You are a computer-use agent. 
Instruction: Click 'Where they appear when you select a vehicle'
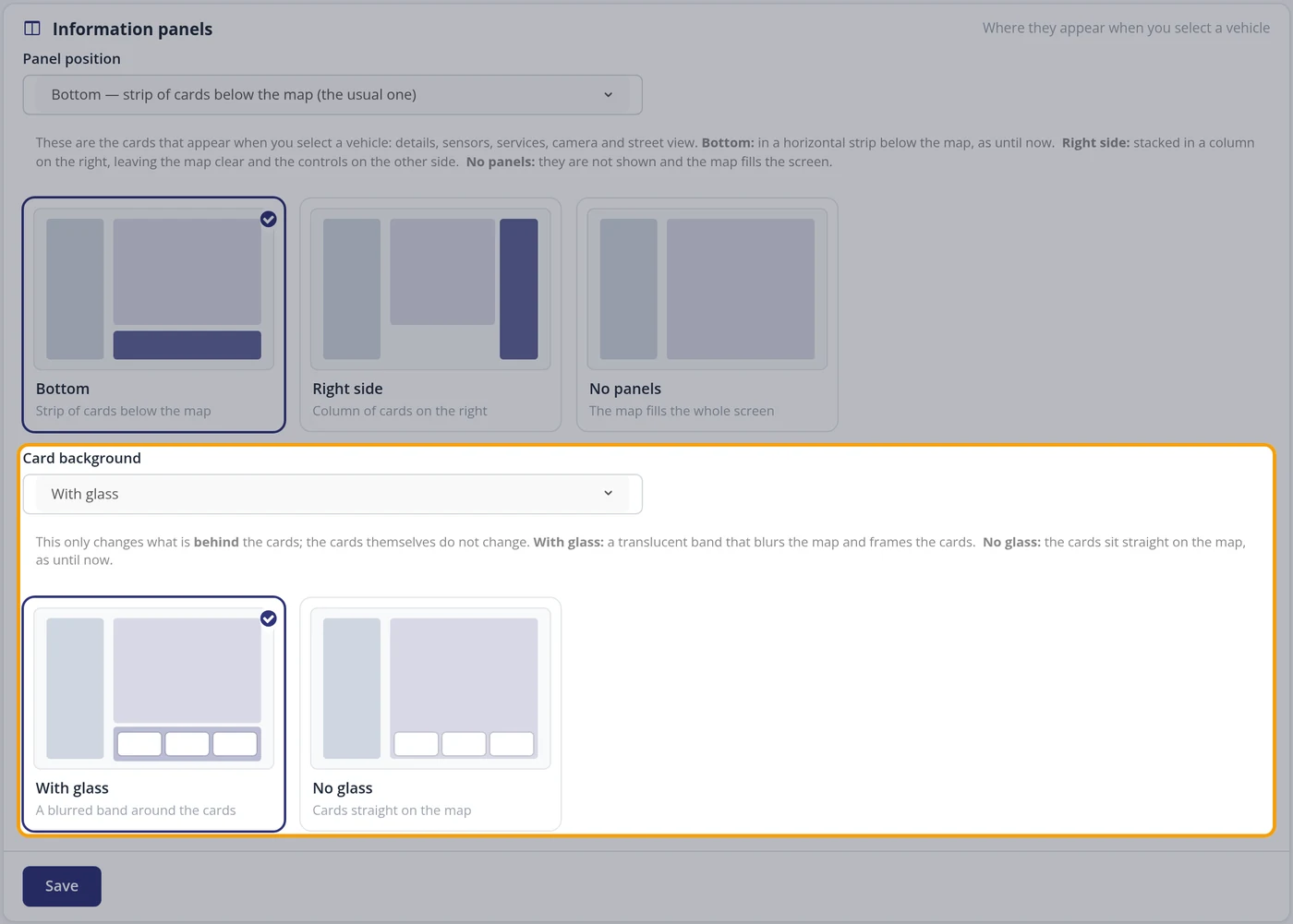pyautogui.click(x=1126, y=28)
